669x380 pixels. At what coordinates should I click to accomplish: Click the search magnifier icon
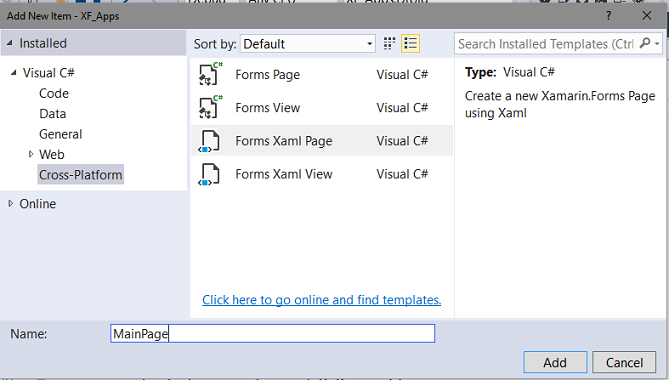[x=645, y=43]
